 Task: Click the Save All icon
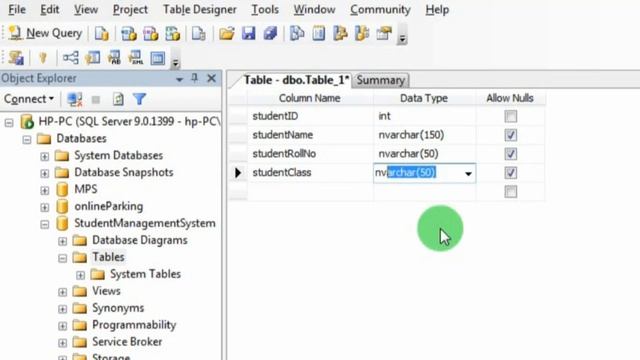(x=270, y=33)
